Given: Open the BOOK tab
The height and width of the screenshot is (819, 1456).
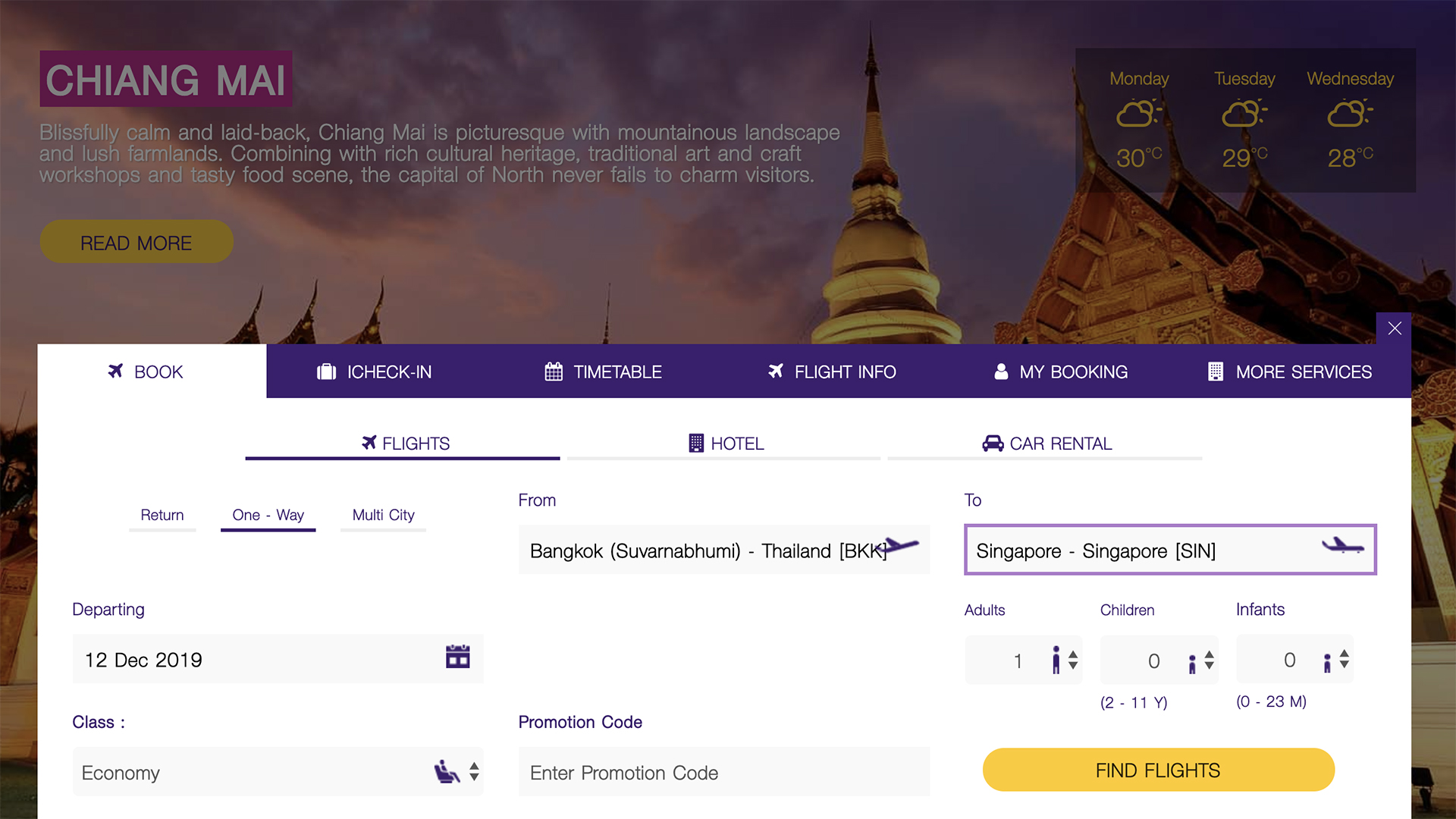Looking at the screenshot, I should [x=152, y=372].
